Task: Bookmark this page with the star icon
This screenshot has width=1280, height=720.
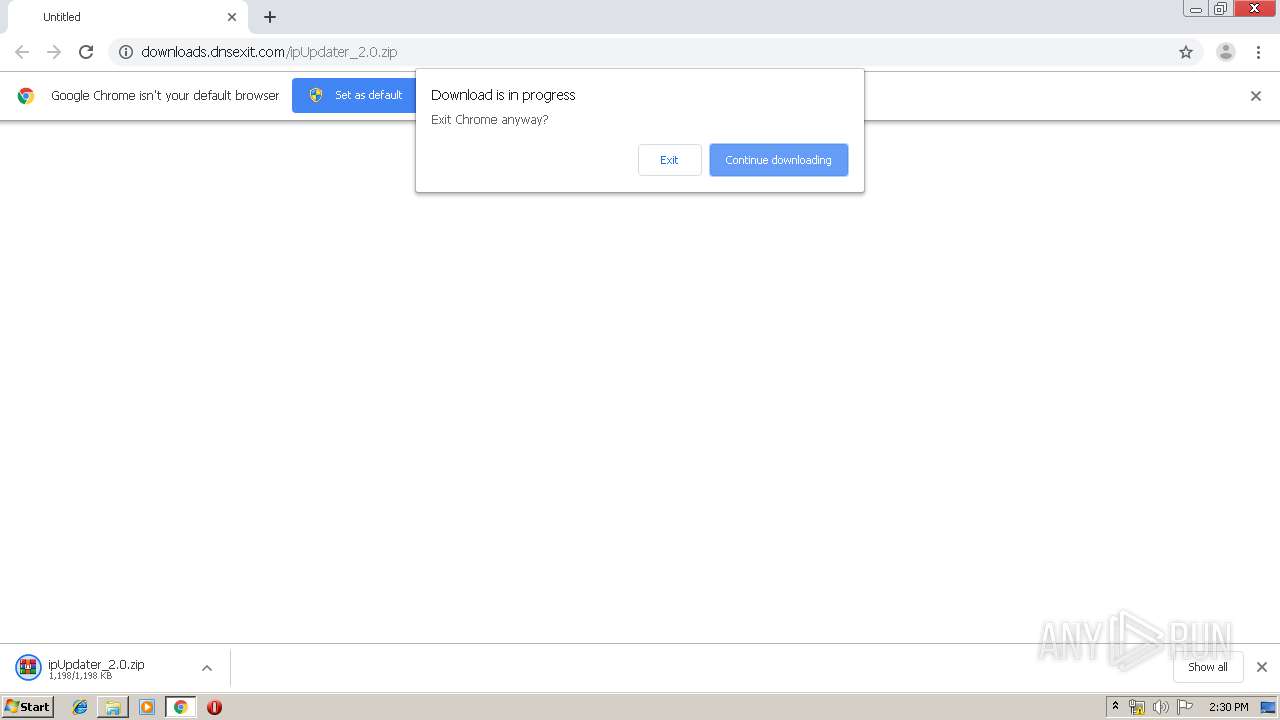Action: 1186,52
